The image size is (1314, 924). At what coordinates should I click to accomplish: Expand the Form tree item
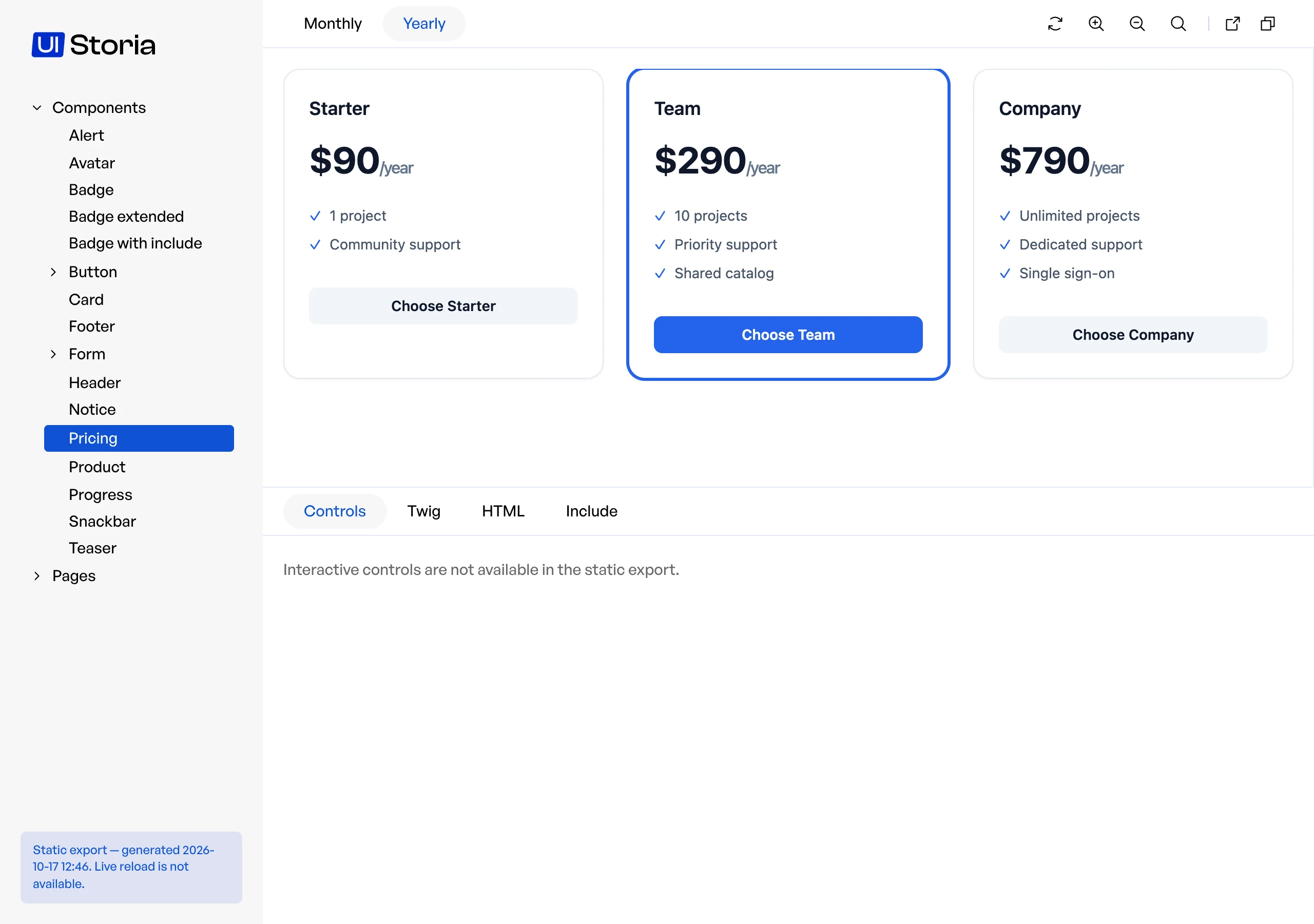click(x=53, y=354)
